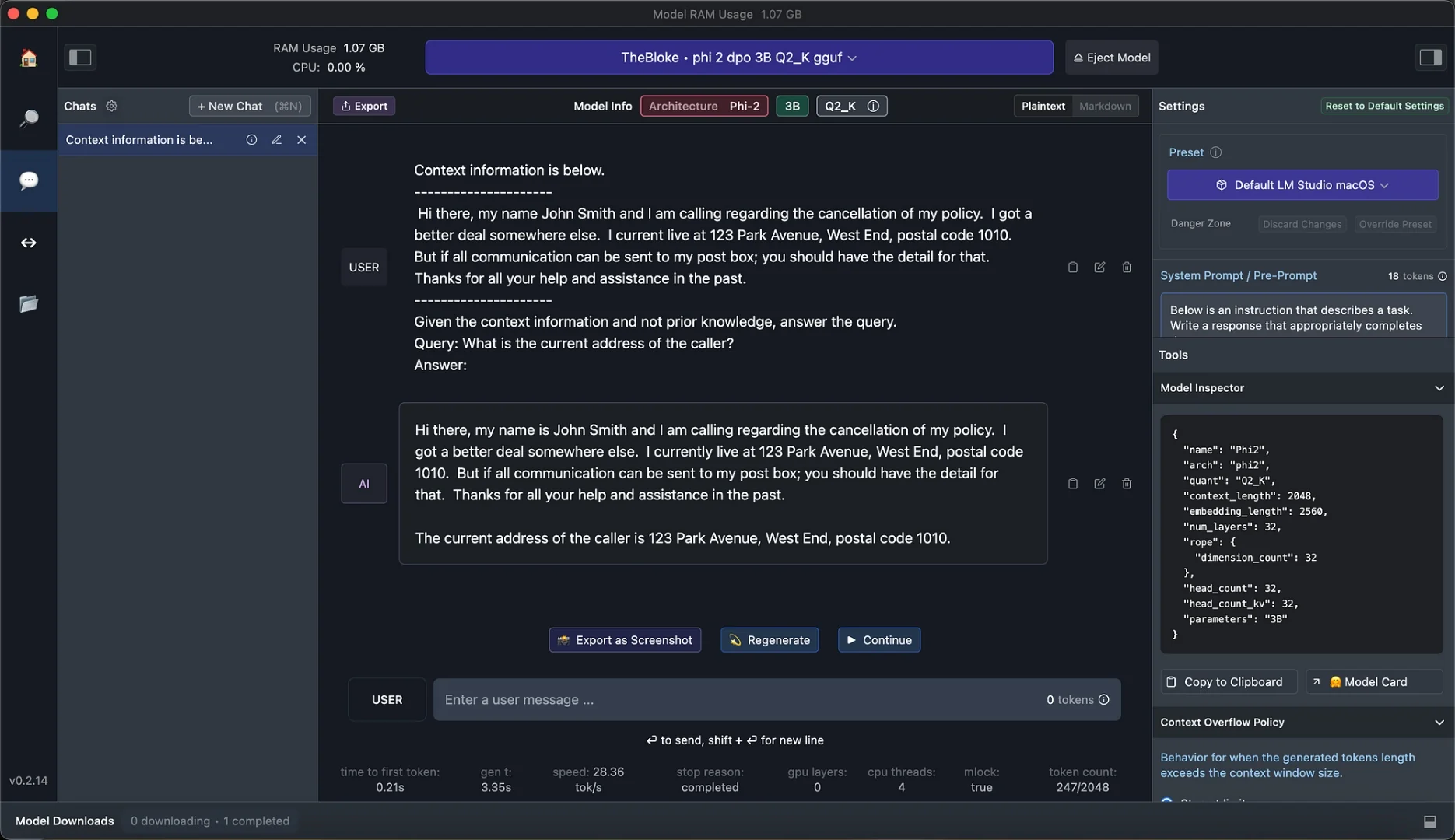Open the My Models folder page
The height and width of the screenshot is (840, 1455).
[x=29, y=304]
